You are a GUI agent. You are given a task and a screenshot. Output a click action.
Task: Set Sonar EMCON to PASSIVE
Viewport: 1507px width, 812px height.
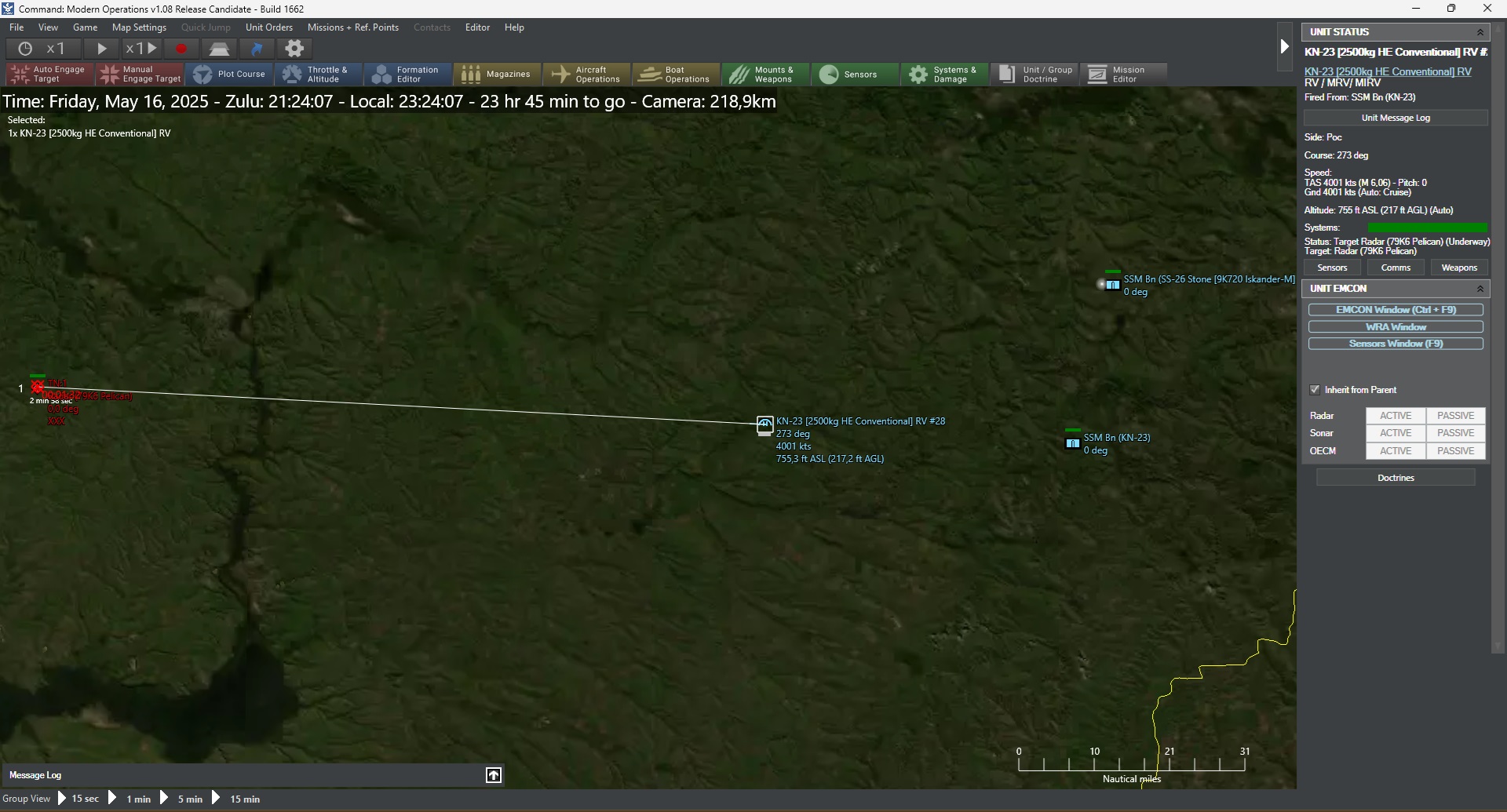pyautogui.click(x=1455, y=433)
